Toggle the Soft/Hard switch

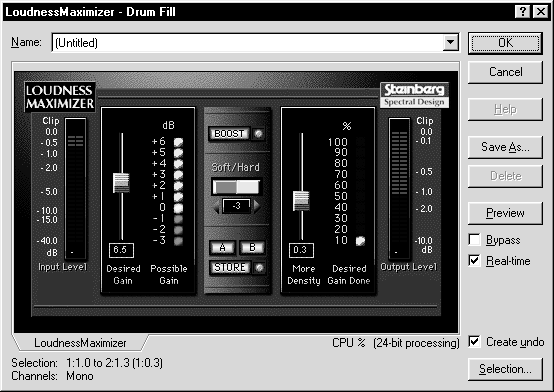coord(236,187)
